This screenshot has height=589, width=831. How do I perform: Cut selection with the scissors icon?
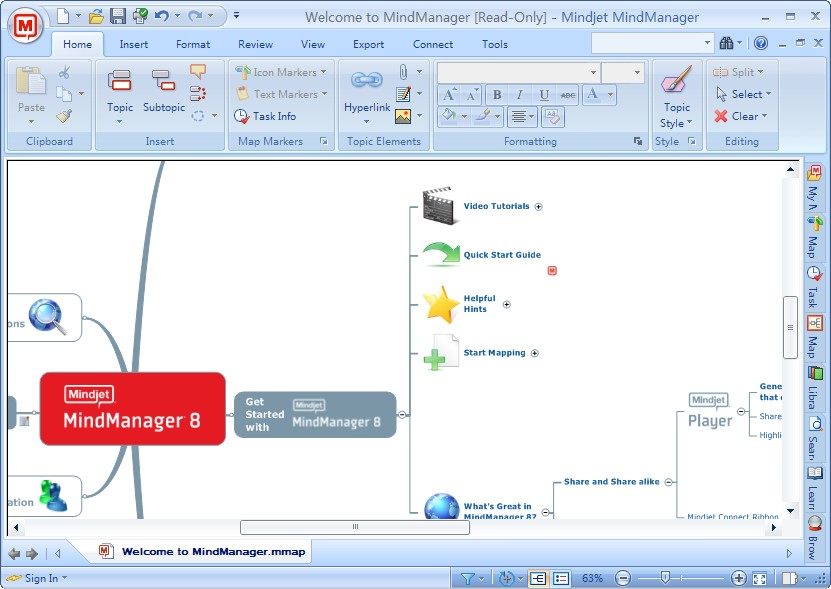point(64,72)
